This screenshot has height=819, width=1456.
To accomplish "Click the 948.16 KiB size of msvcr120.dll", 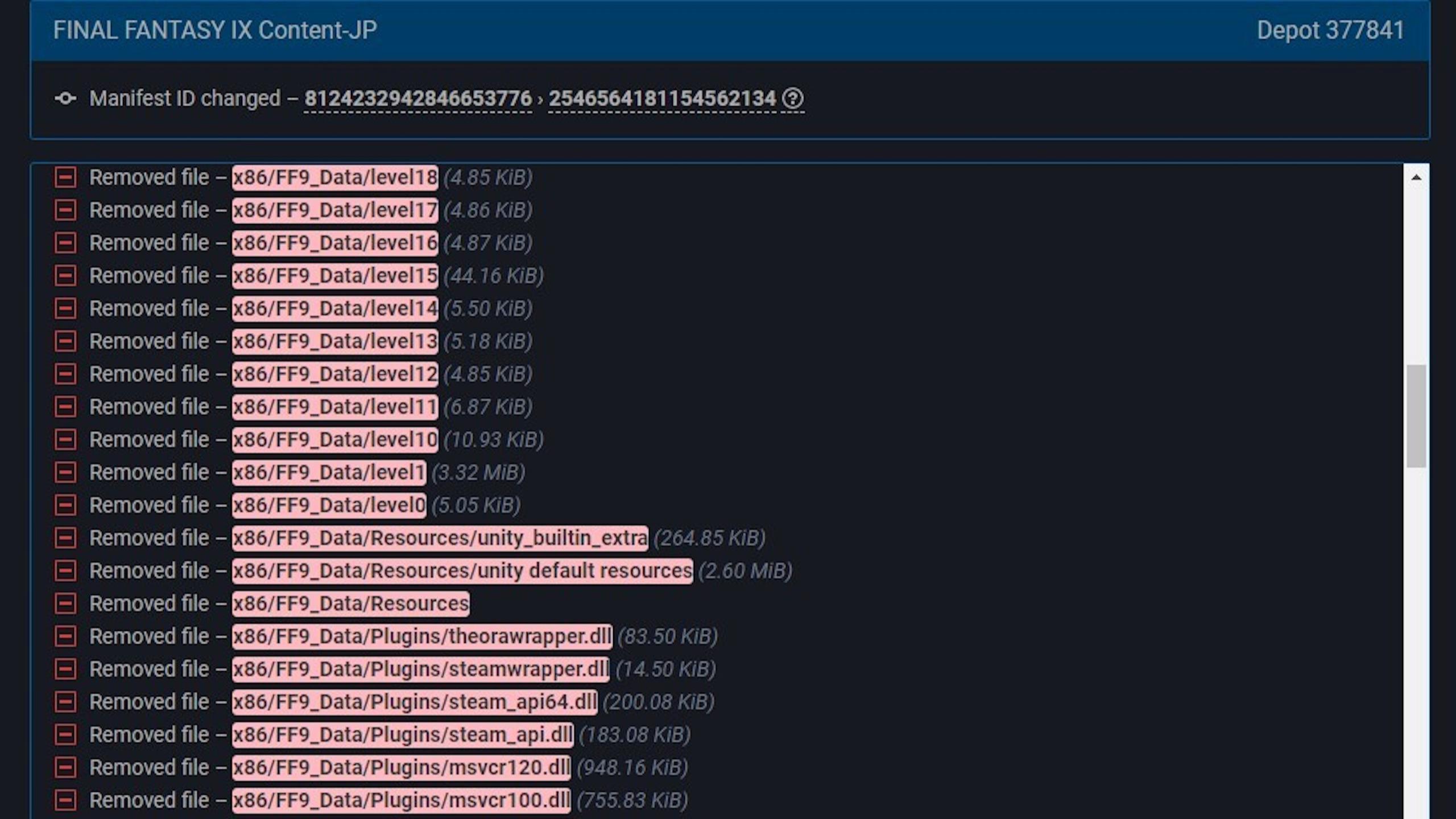I will tap(632, 768).
